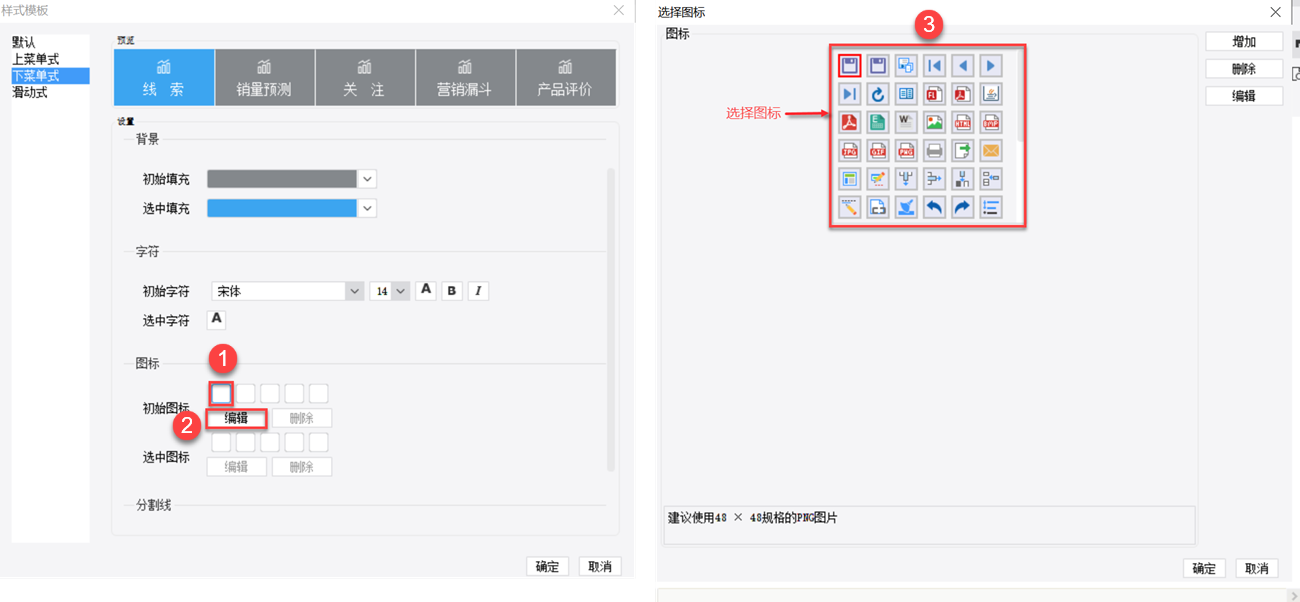1300x602 pixels.
Task: Pick the green Excel export icon
Action: tap(878, 122)
